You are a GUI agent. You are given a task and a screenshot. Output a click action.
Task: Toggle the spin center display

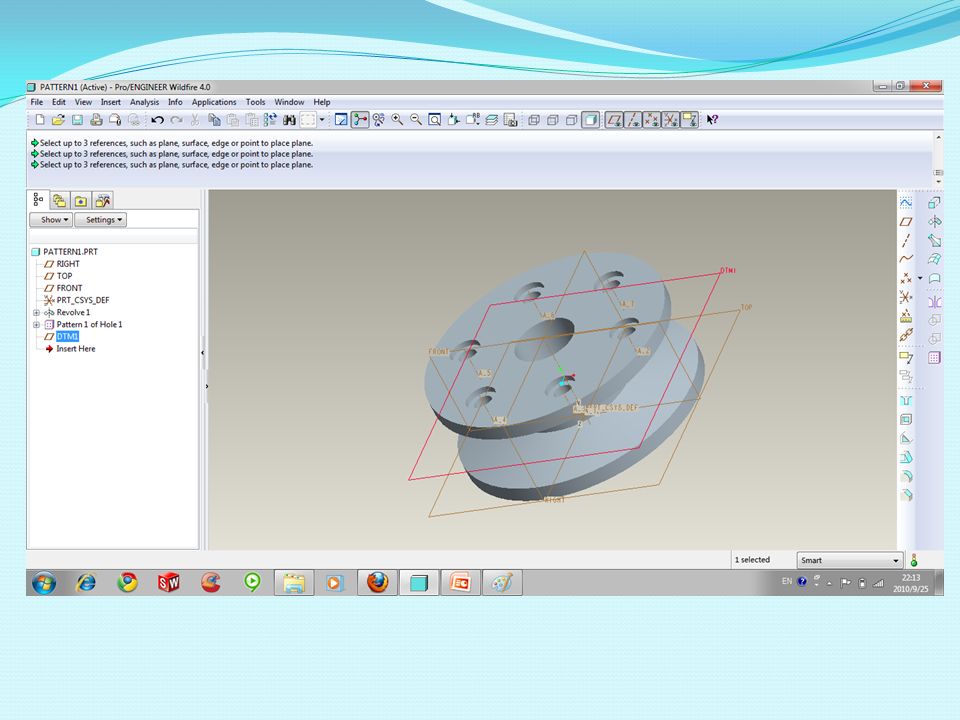click(x=360, y=120)
